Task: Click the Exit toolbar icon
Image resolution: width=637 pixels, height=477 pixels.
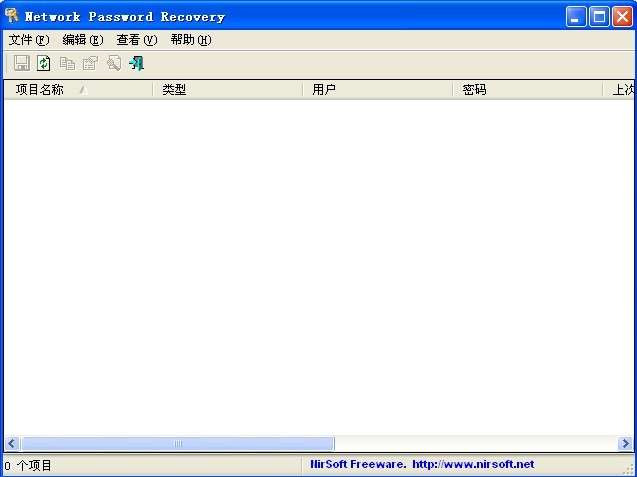Action: 136,63
